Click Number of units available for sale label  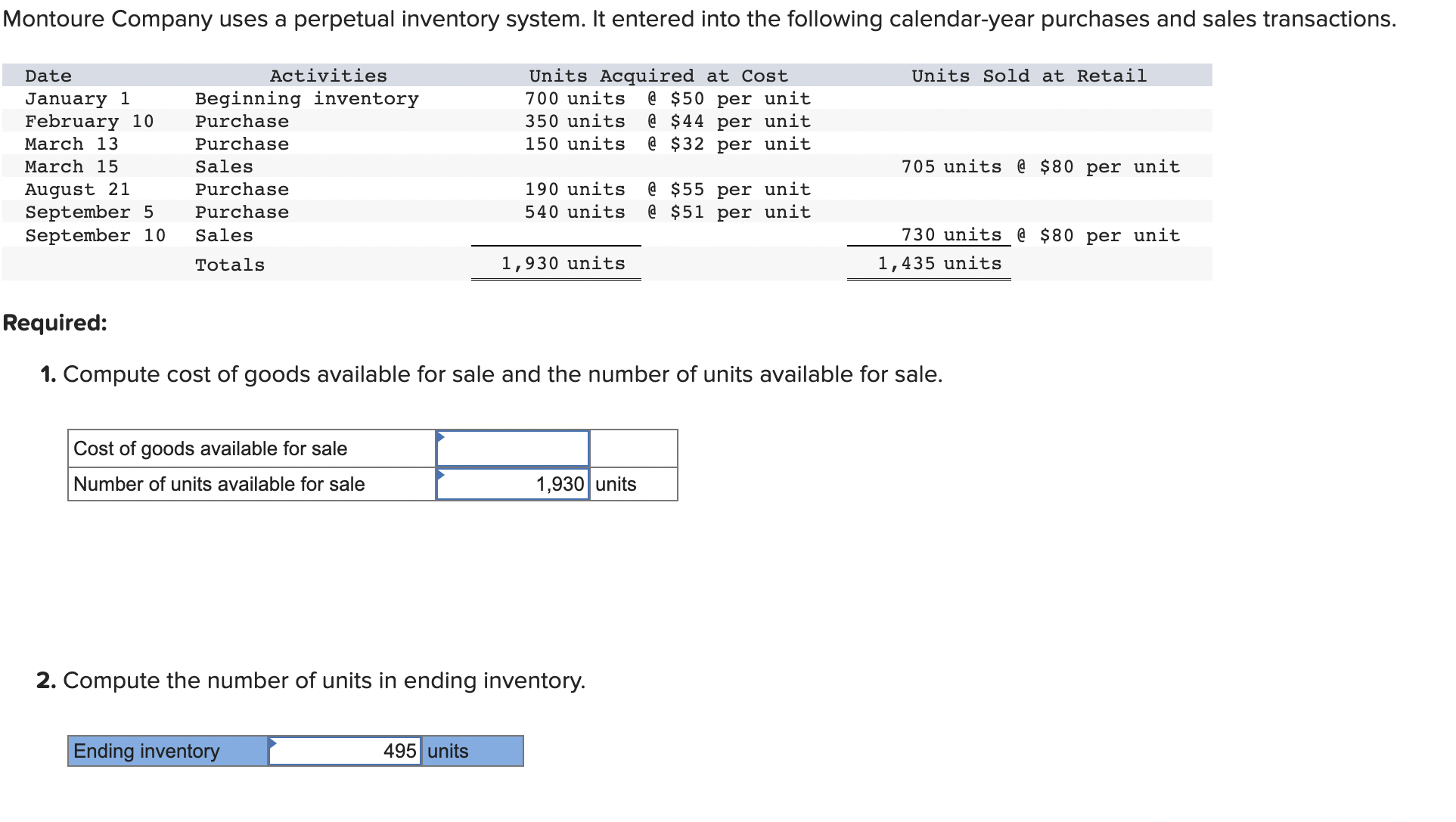pos(219,484)
